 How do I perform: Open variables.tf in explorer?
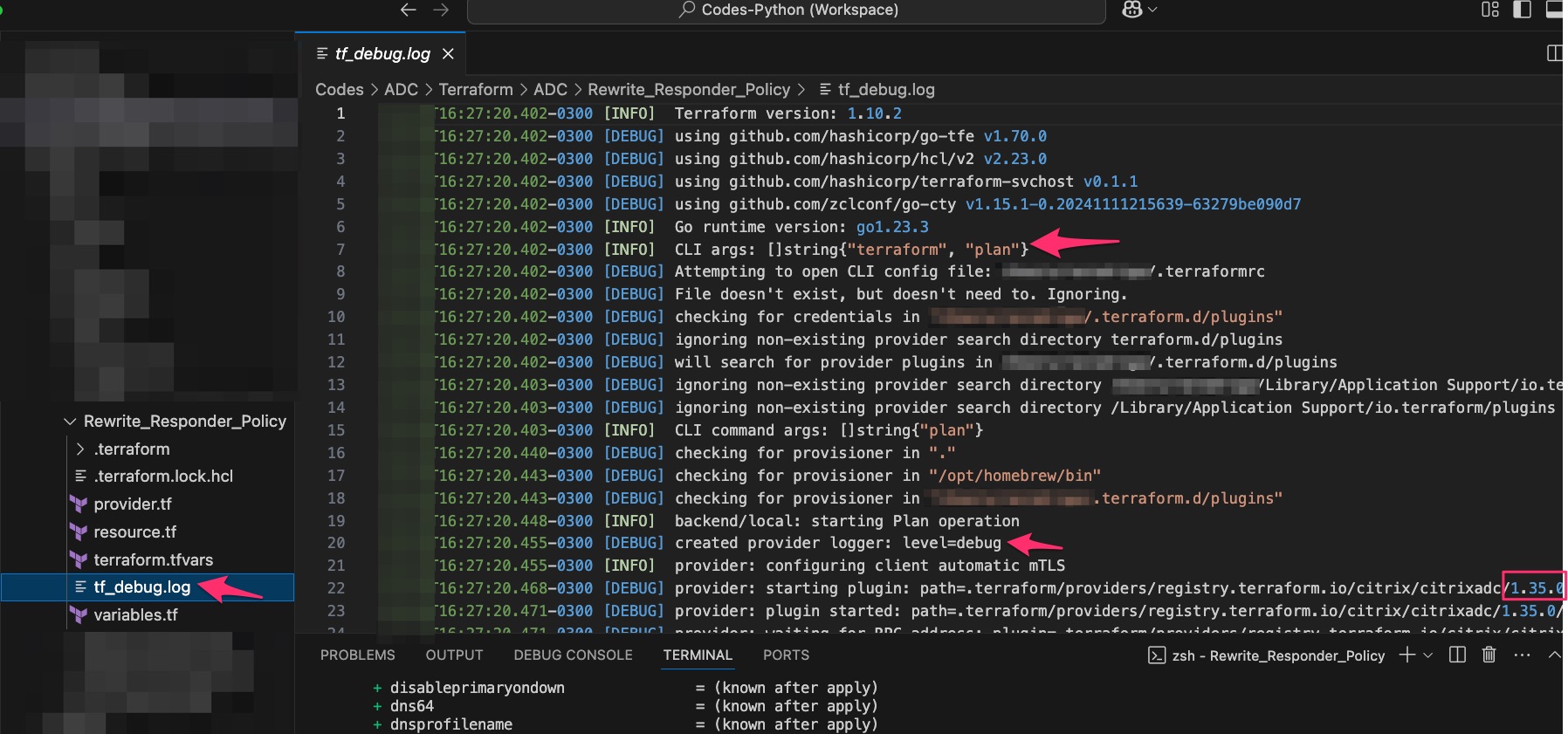click(x=136, y=615)
